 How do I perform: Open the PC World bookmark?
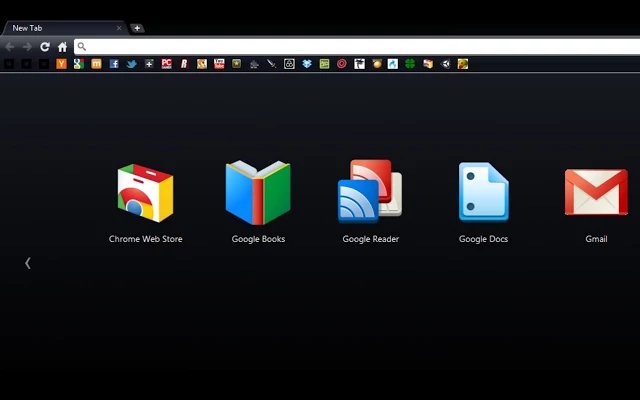pos(166,64)
